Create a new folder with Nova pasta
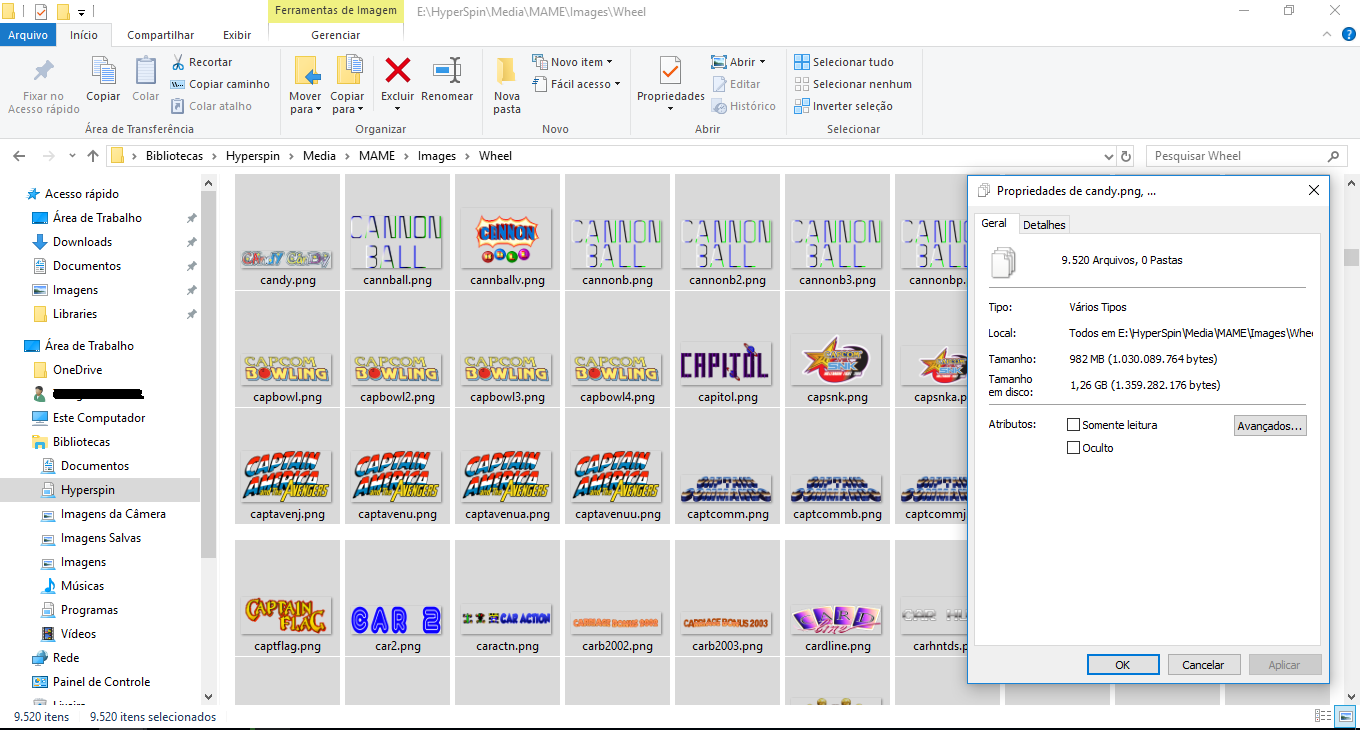This screenshot has height=730, width=1360. pos(507,86)
